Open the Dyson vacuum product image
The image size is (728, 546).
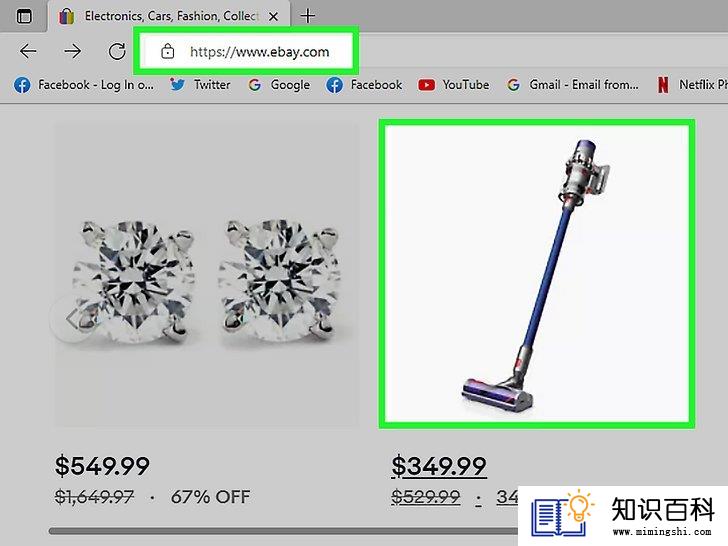(x=537, y=274)
